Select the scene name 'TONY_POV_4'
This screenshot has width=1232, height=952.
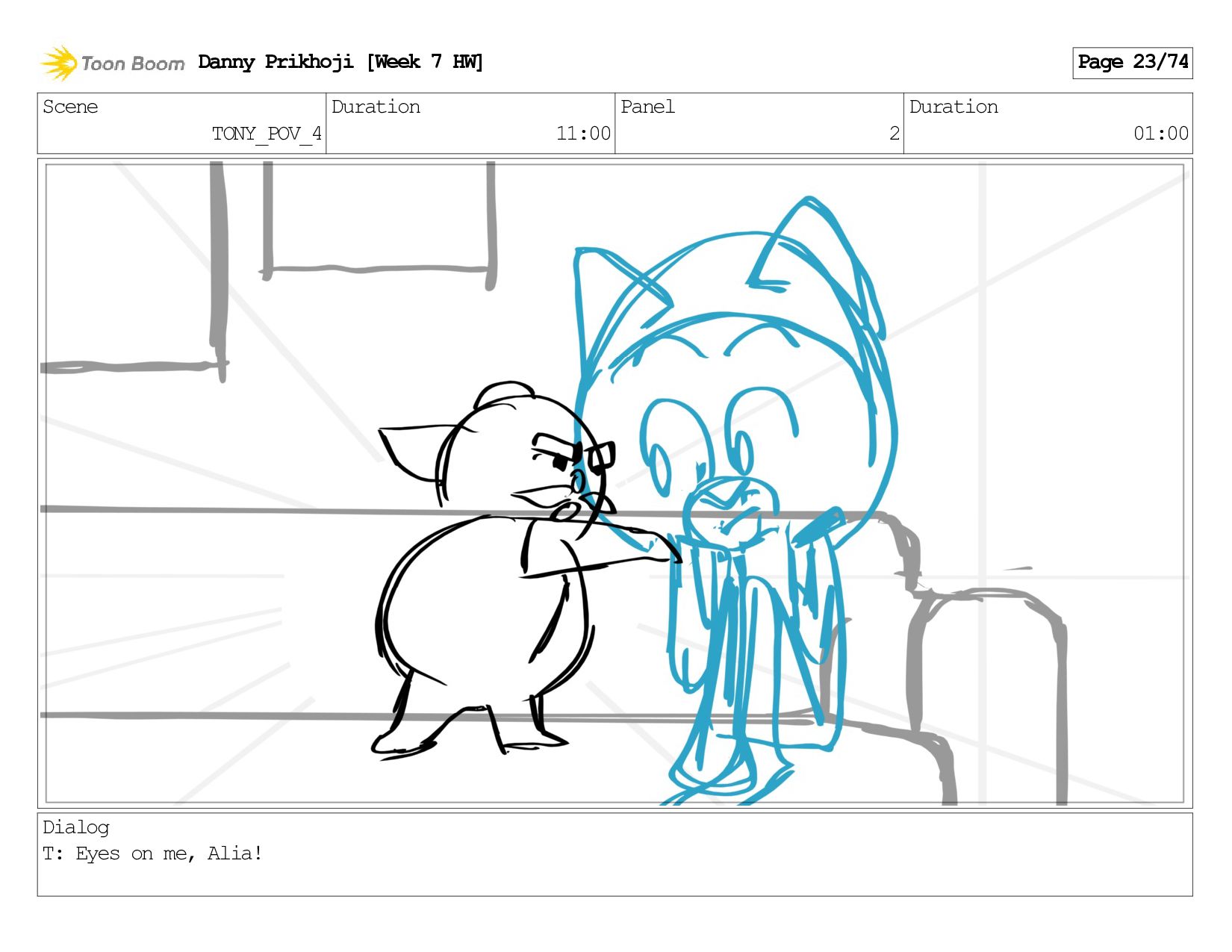[x=267, y=134]
